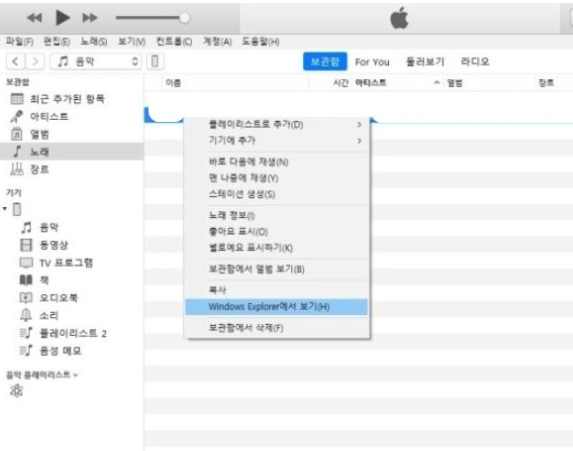Select 최근 추가된 항목 in sidebar

click(72, 99)
